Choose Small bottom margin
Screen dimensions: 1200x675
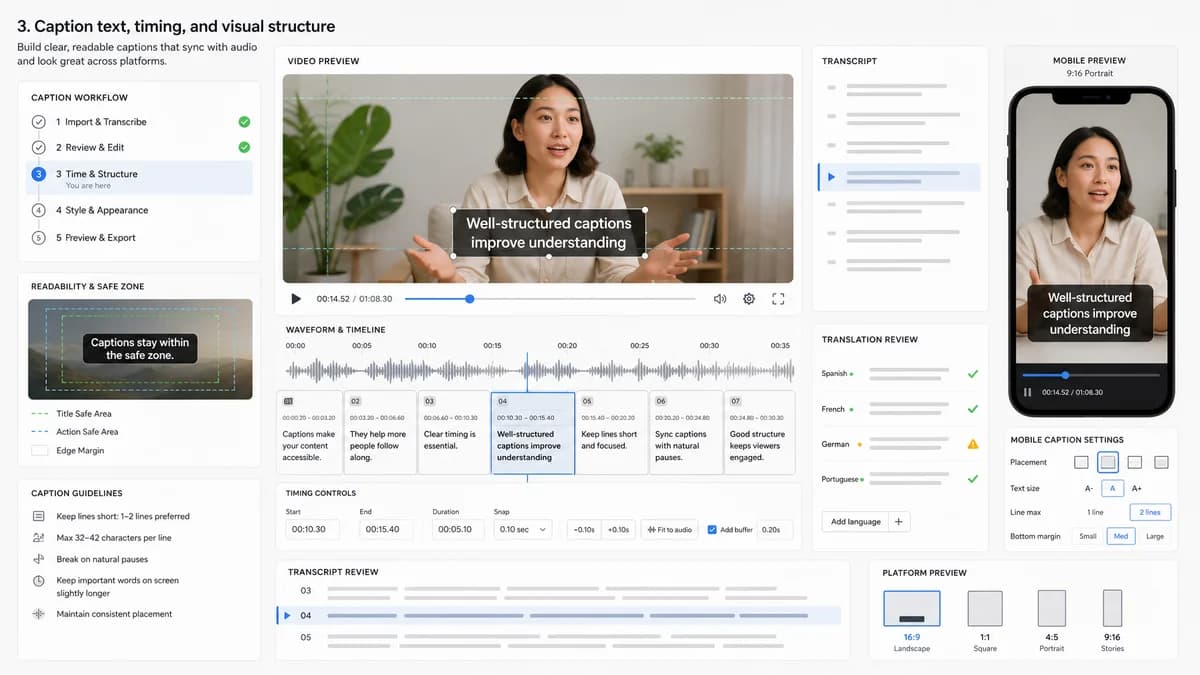1087,537
